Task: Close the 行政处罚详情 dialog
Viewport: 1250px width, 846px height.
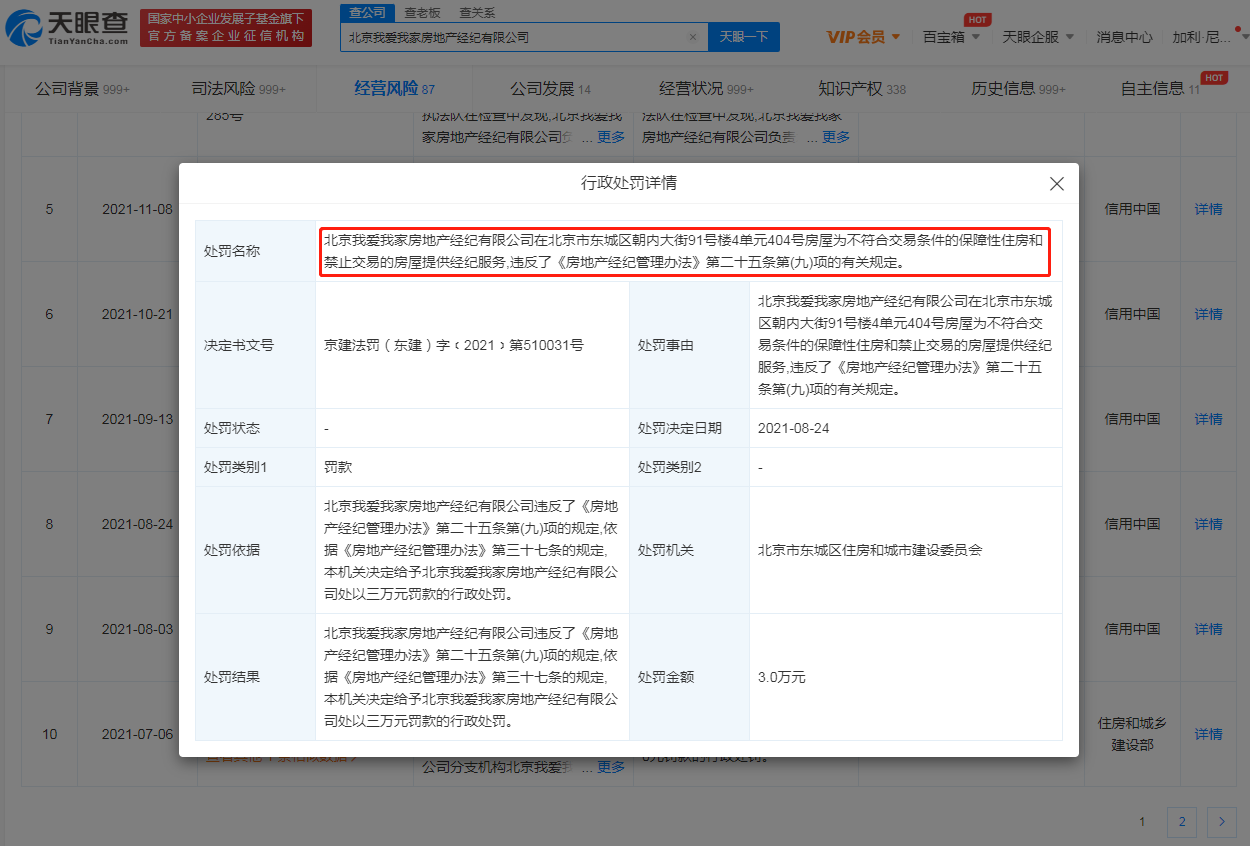Action: coord(1057,184)
